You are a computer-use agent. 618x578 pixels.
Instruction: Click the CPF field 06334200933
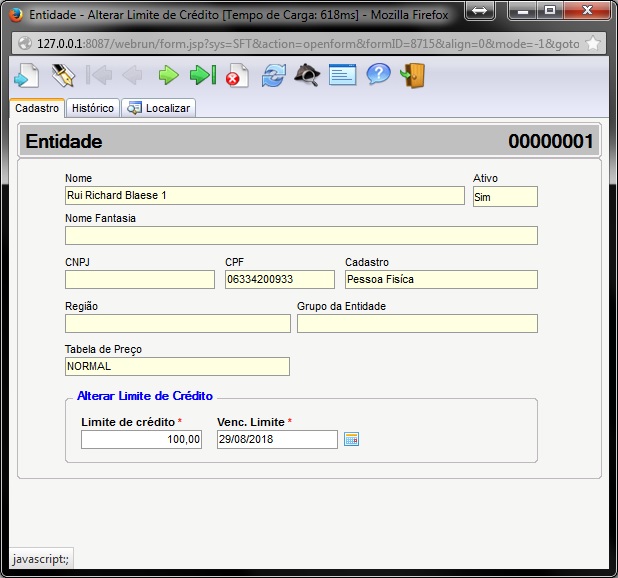tap(280, 279)
